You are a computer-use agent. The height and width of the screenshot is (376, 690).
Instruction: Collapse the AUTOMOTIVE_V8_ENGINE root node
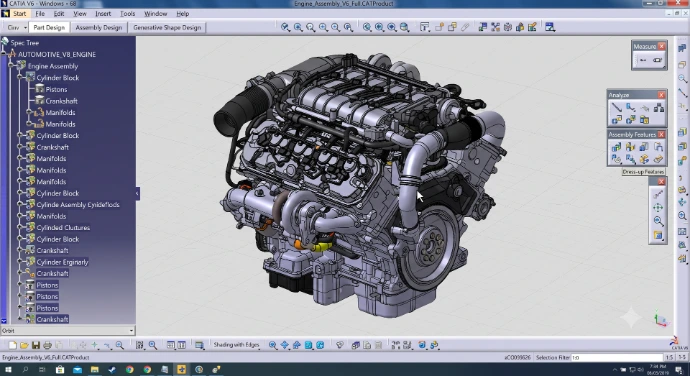pyautogui.click(x=4, y=54)
